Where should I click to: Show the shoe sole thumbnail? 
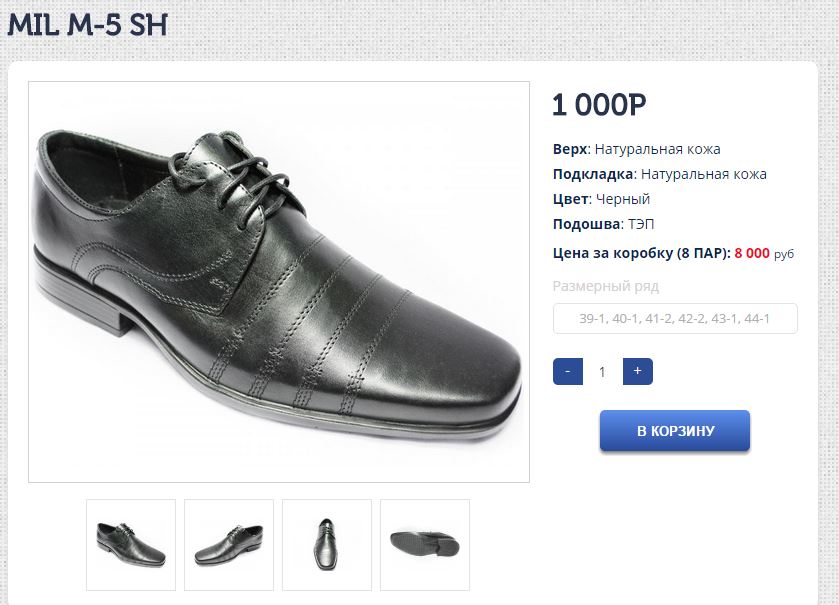pos(425,545)
